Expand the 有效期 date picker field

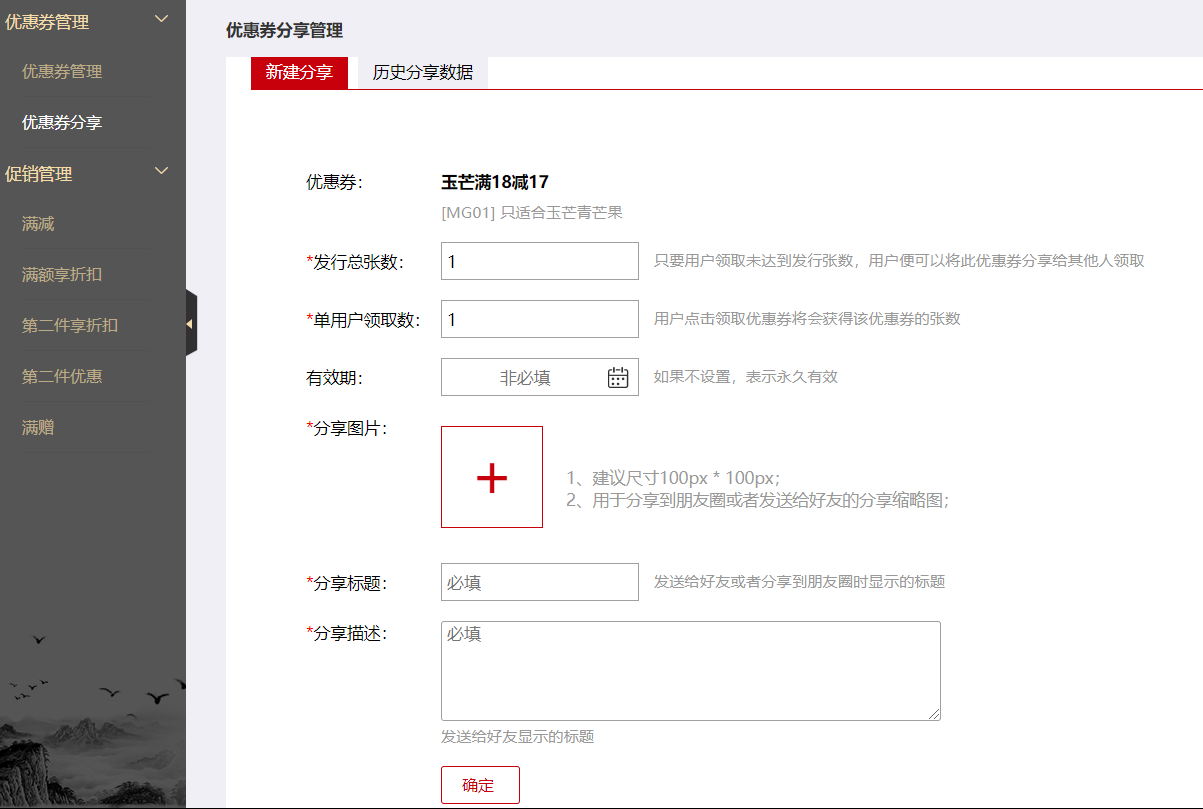pyautogui.click(x=530, y=377)
